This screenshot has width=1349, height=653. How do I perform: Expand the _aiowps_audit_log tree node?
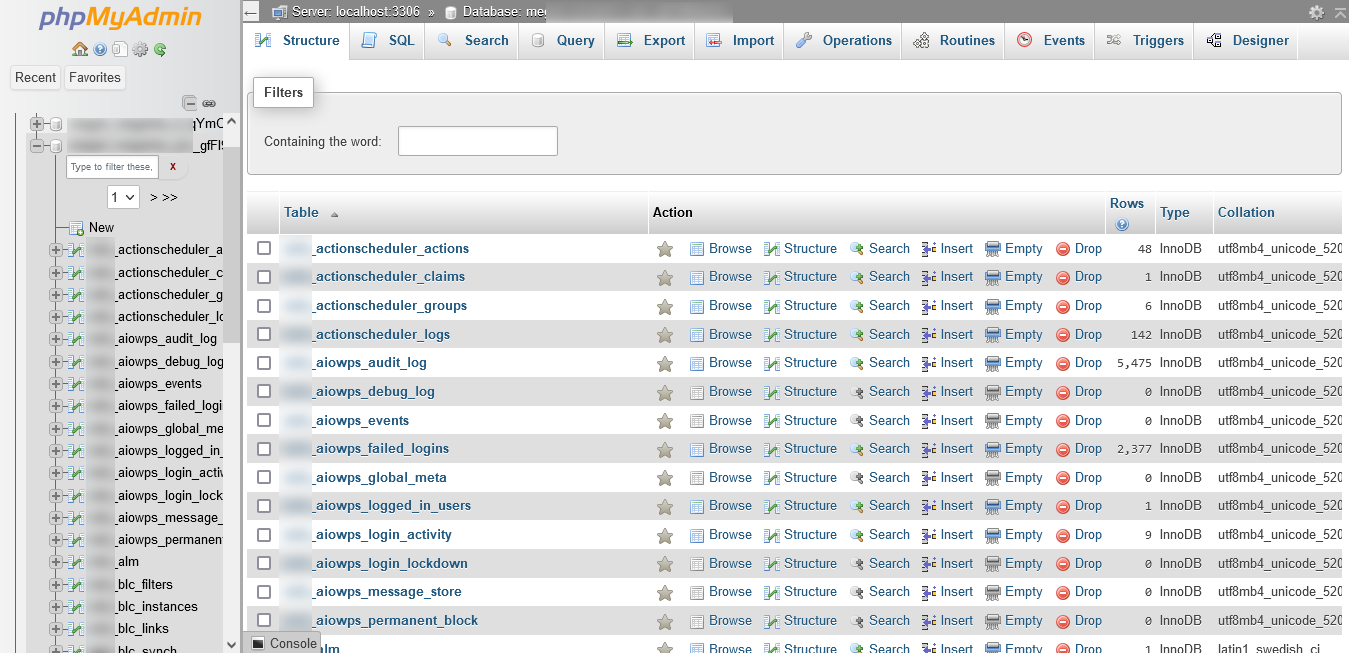tap(56, 339)
